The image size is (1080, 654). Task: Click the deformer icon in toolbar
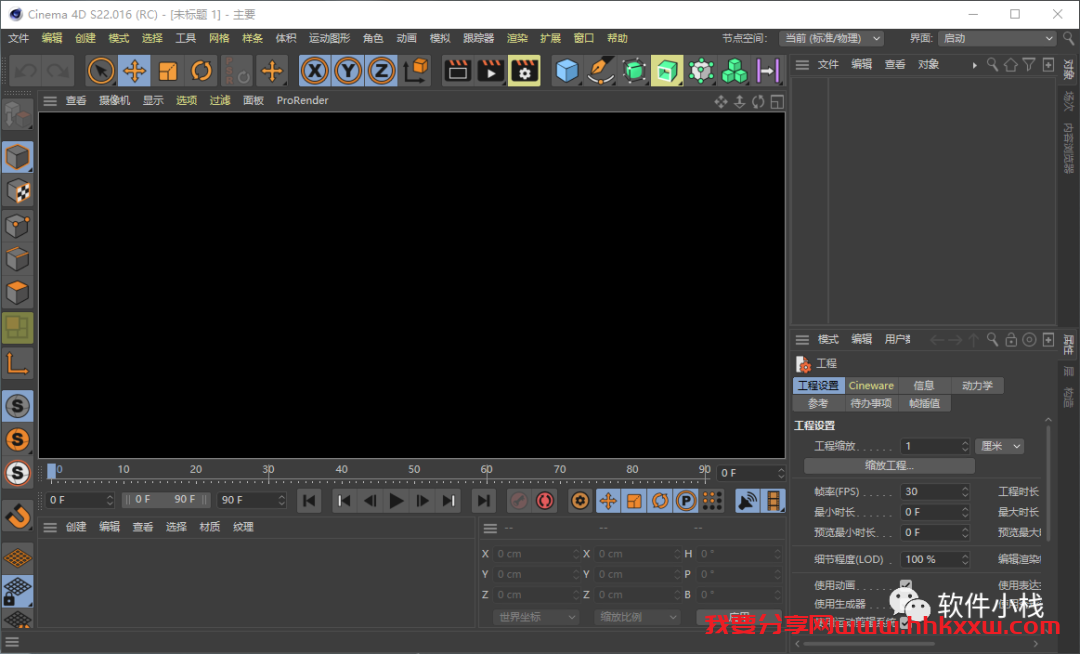pyautogui.click(x=767, y=71)
